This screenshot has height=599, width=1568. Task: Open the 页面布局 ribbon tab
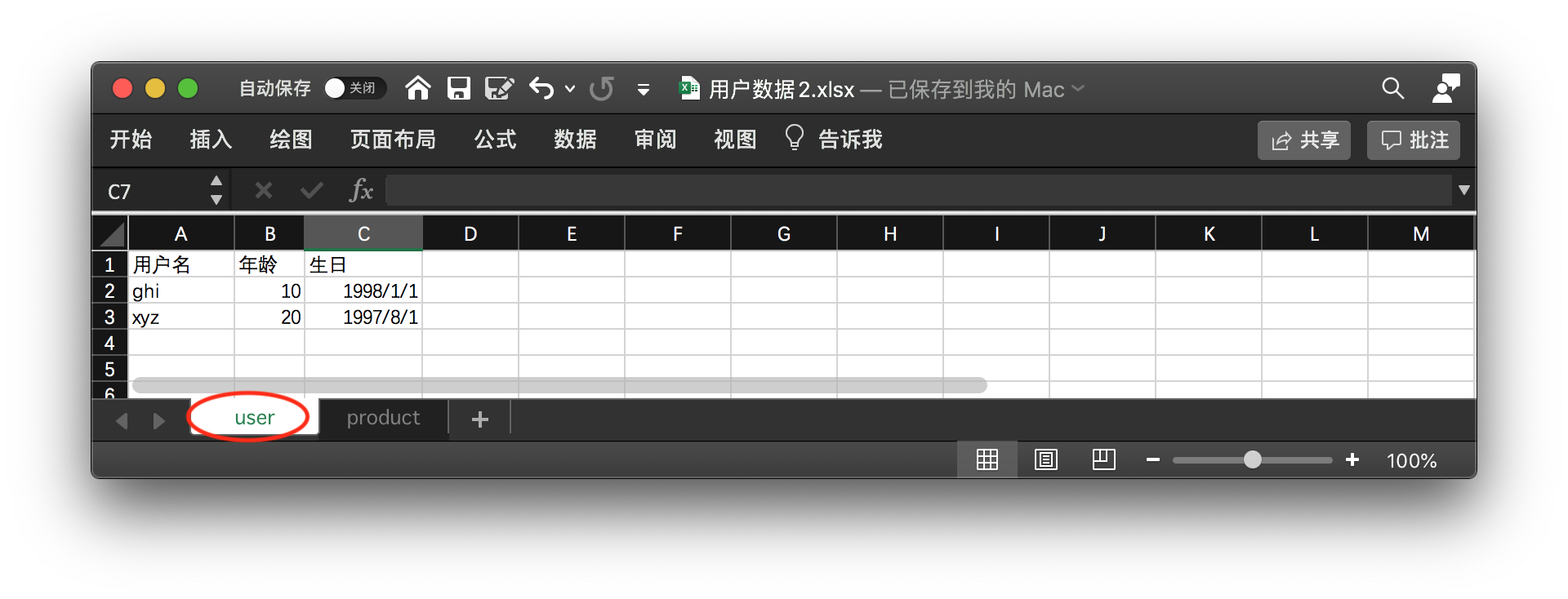tap(393, 140)
